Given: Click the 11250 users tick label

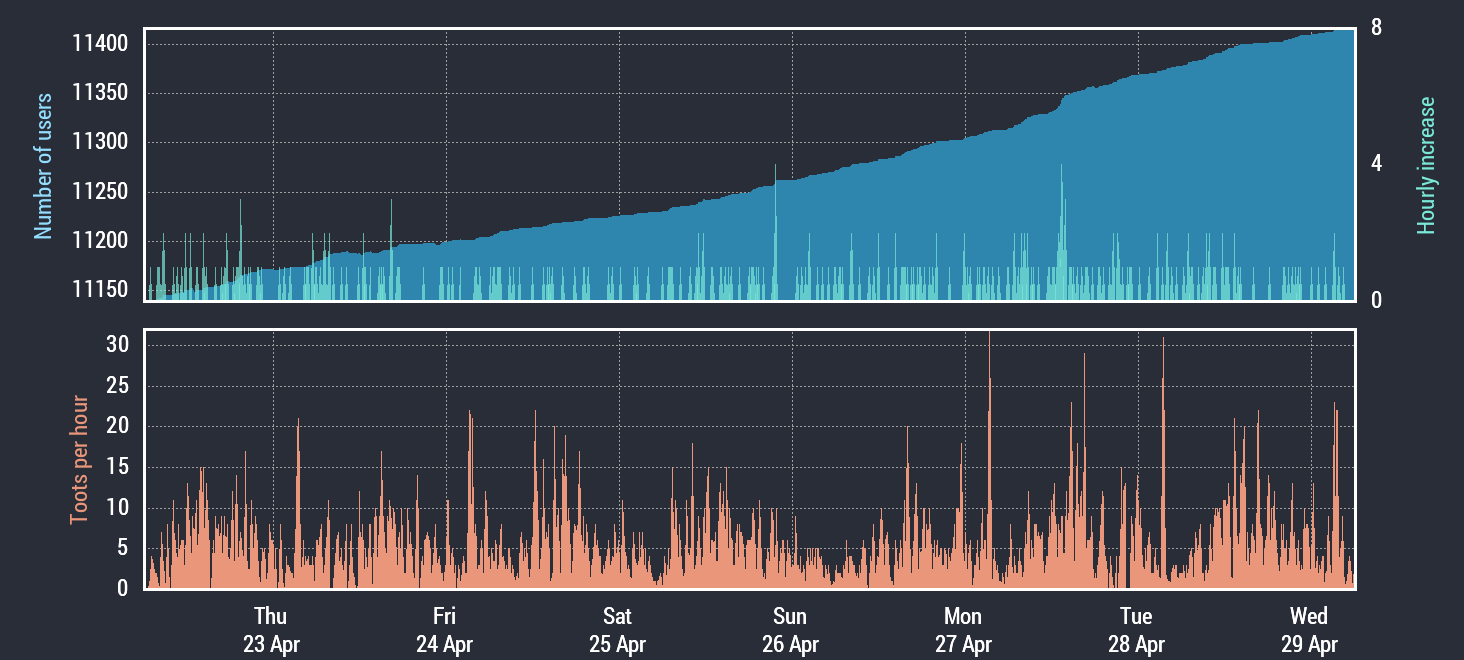Looking at the screenshot, I should (x=99, y=192).
